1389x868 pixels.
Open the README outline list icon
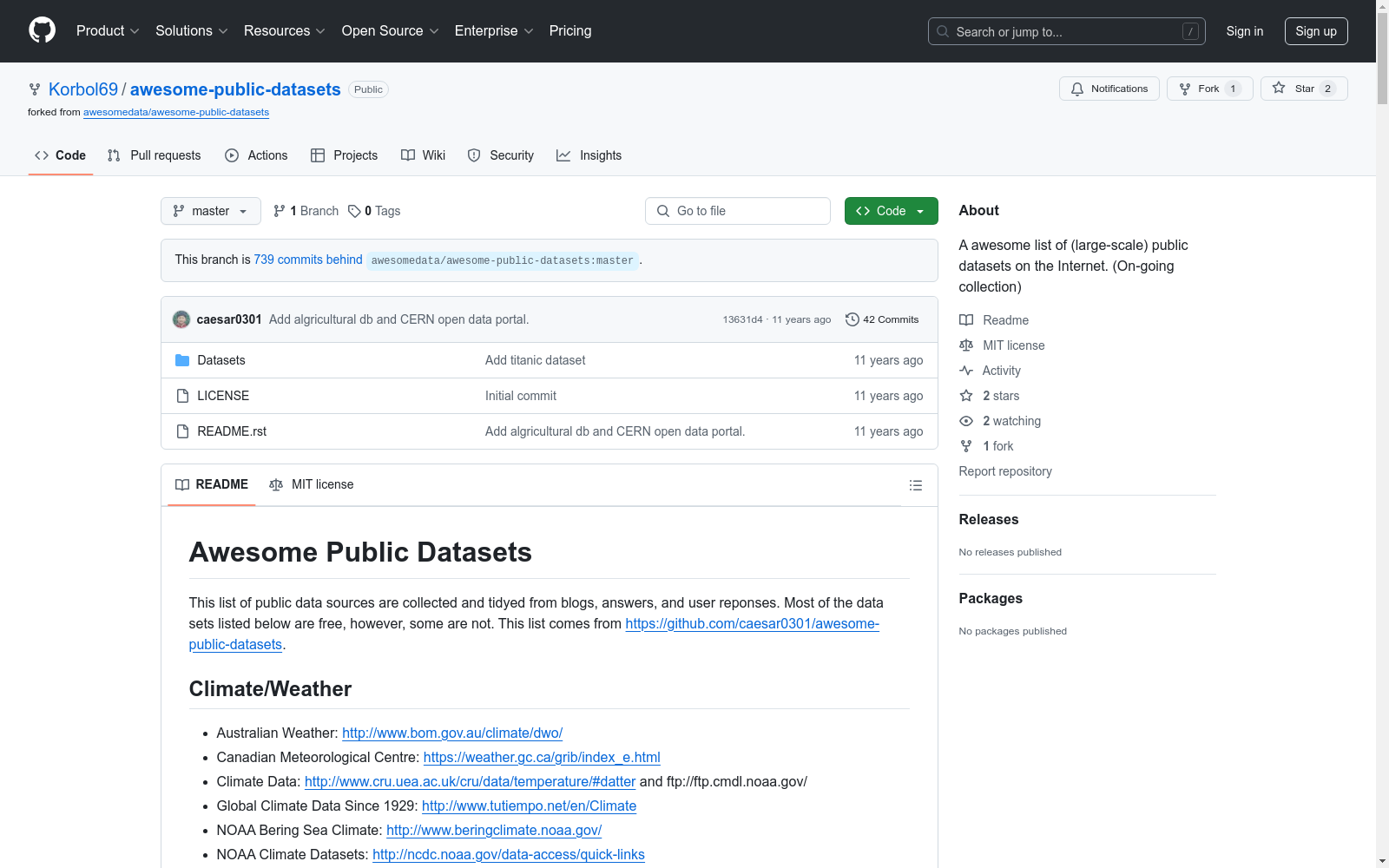click(x=915, y=485)
